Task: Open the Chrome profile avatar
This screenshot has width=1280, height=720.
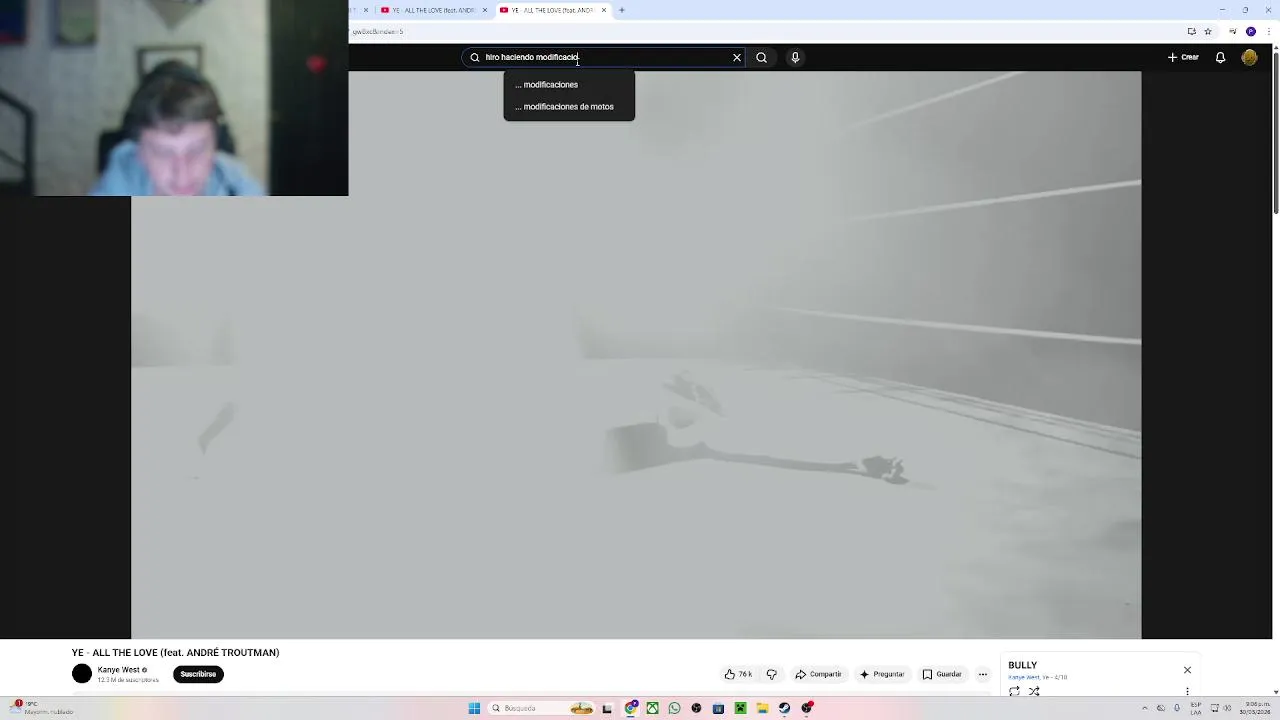Action: 1250,31
